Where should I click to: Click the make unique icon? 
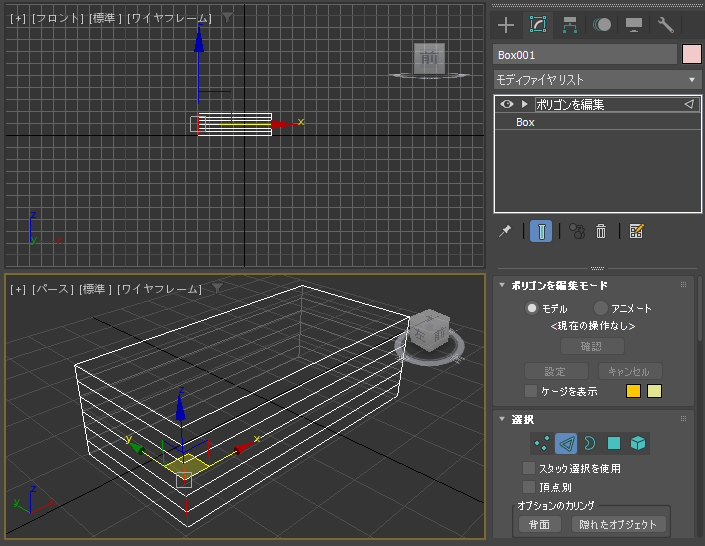pyautogui.click(x=577, y=231)
